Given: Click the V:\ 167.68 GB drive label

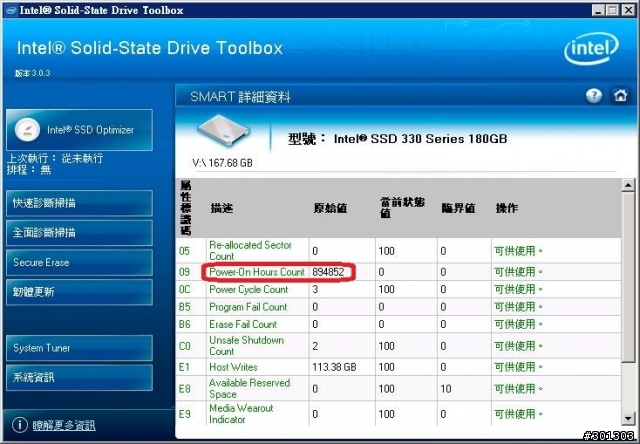Looking at the screenshot, I should pyautogui.click(x=222, y=163).
